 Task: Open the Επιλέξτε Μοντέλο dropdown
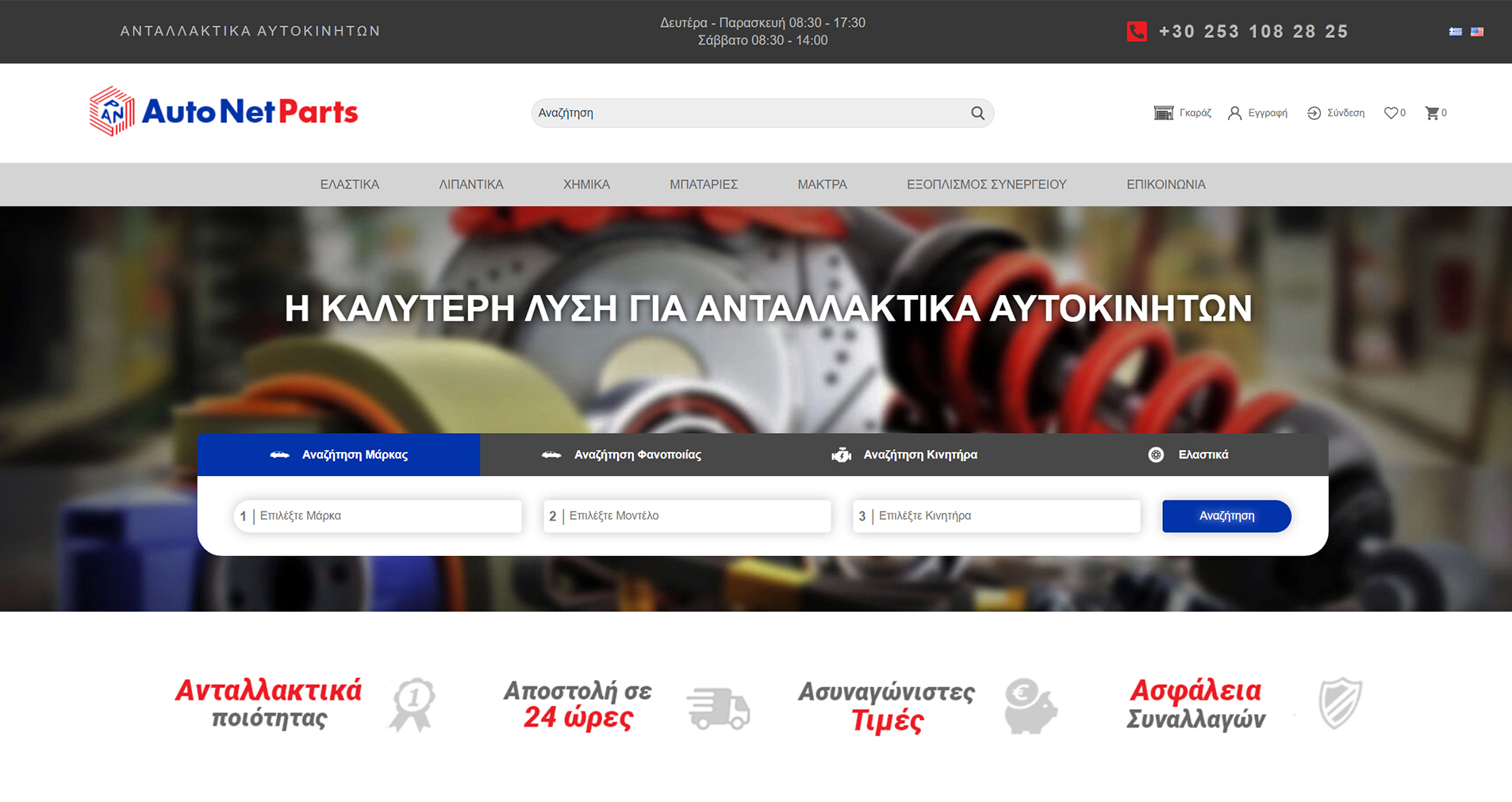click(x=687, y=516)
